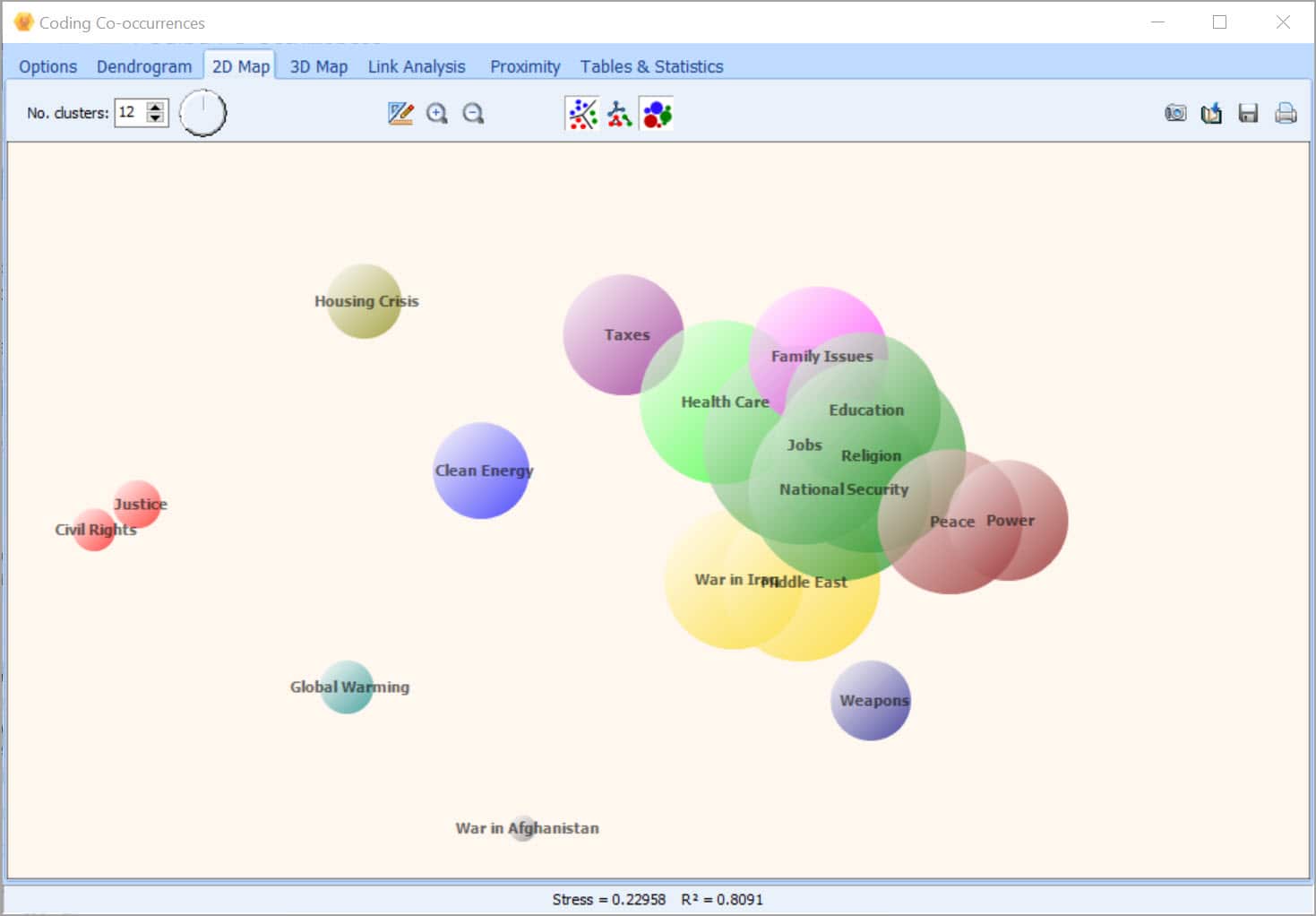Screen dimensions: 1316x916
Task: Switch to the Dendrogram tab
Action: (144, 66)
